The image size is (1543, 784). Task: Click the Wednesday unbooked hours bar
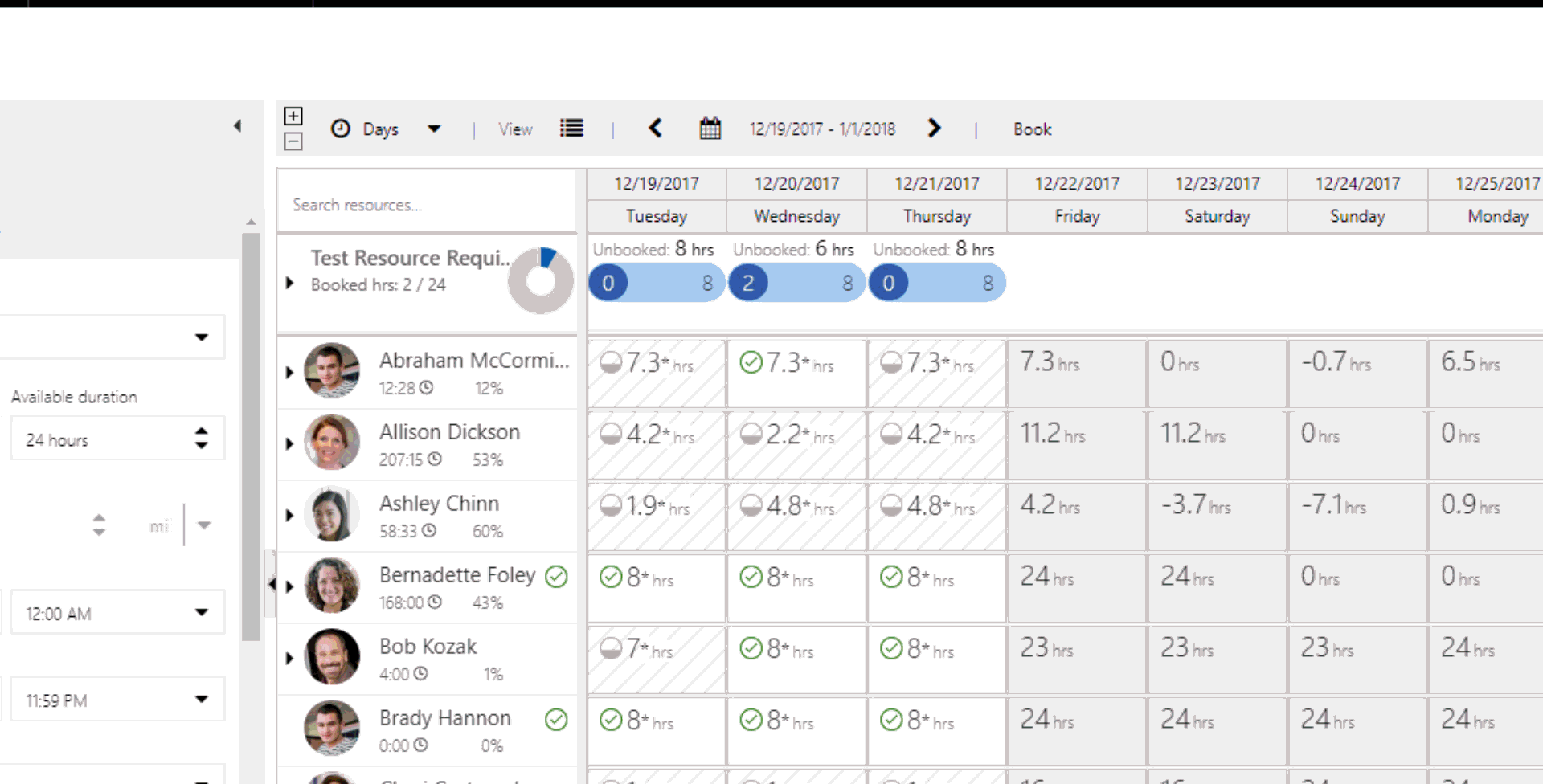[796, 283]
